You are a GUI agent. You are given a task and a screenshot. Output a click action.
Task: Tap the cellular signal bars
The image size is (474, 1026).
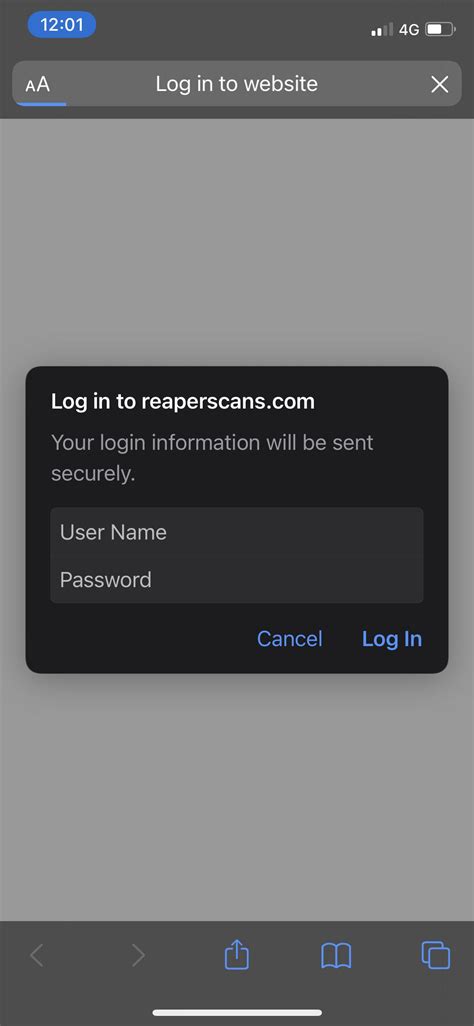tap(382, 29)
